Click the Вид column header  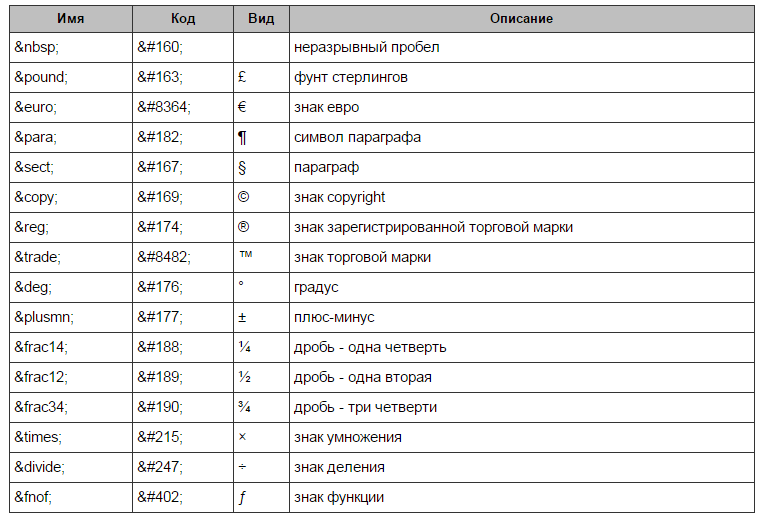(261, 19)
